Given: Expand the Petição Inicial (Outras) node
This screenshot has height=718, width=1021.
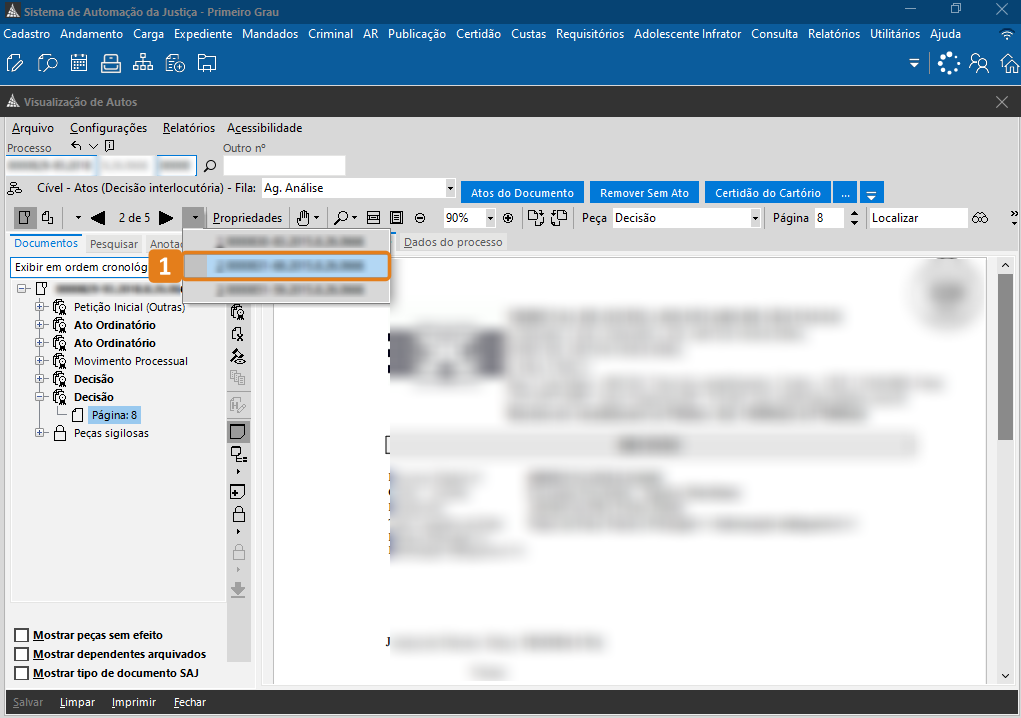Looking at the screenshot, I should 40,307.
